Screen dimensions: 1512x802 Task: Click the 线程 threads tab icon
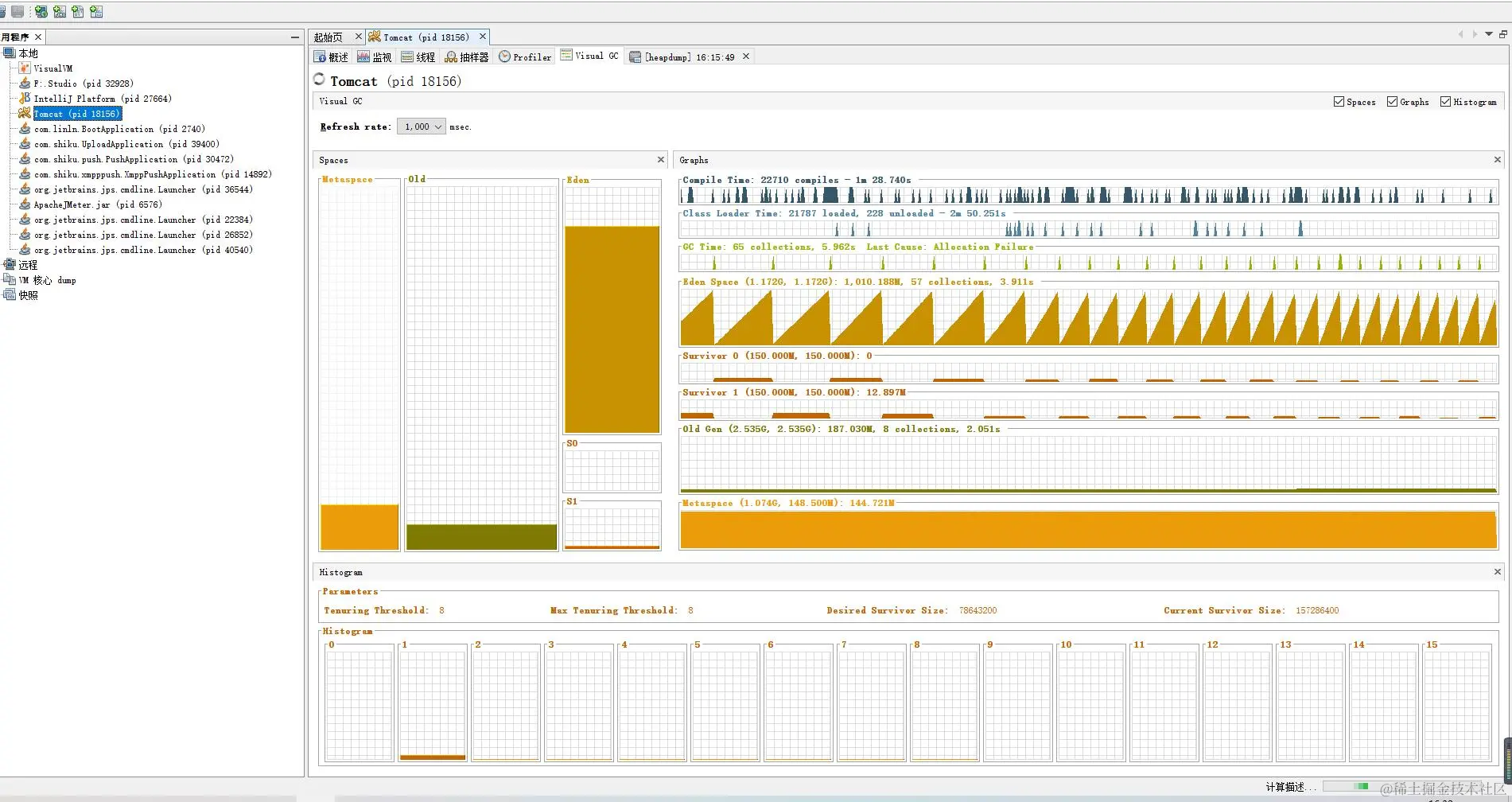(x=407, y=56)
